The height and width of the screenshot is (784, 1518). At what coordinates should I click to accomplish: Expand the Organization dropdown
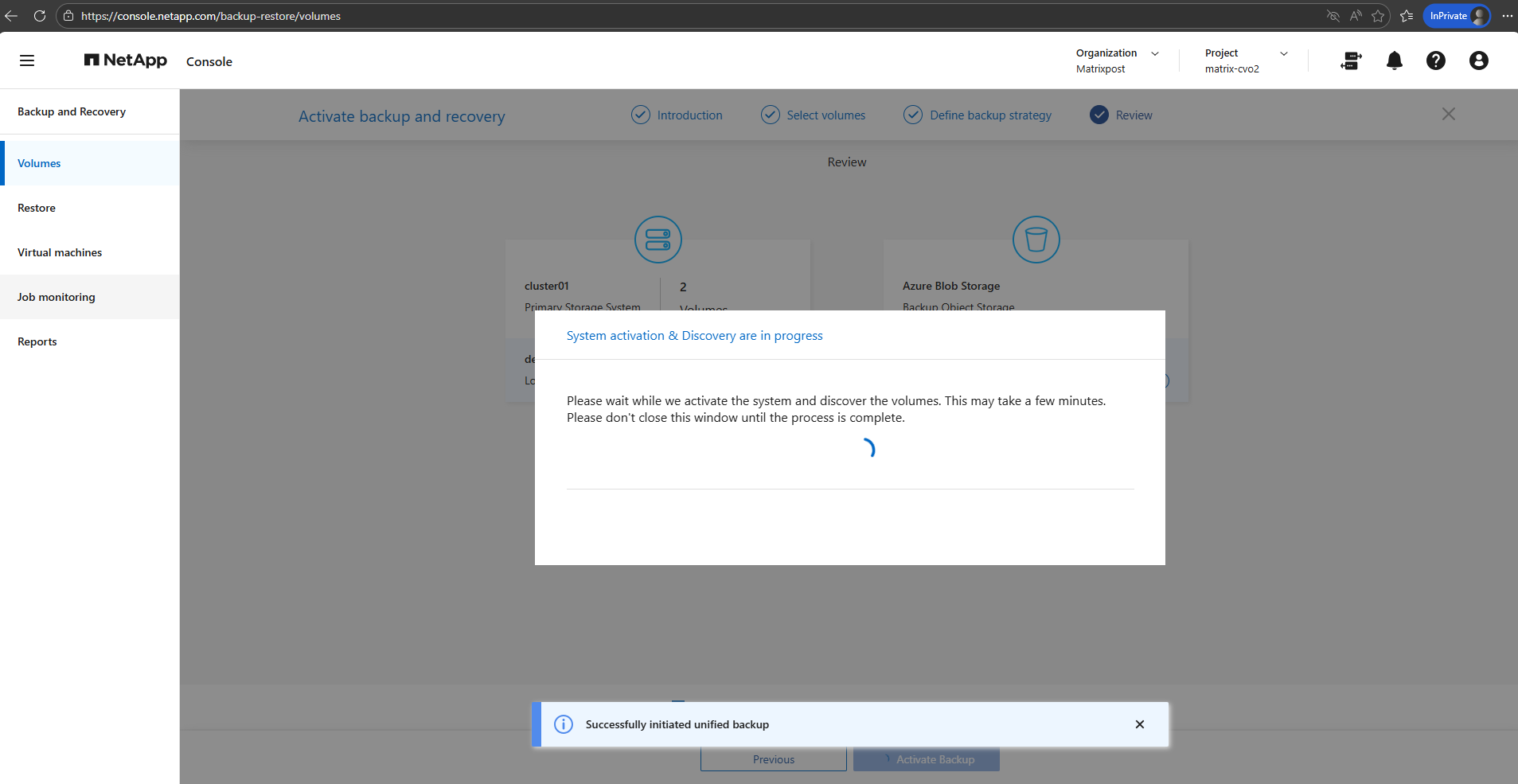tap(1155, 53)
